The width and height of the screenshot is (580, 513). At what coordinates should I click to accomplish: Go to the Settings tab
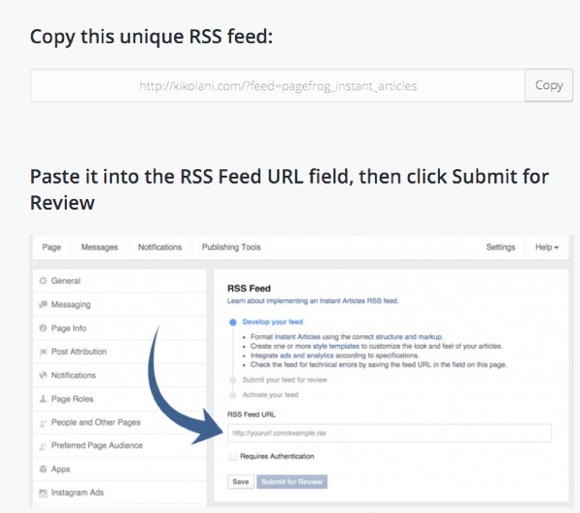point(500,247)
